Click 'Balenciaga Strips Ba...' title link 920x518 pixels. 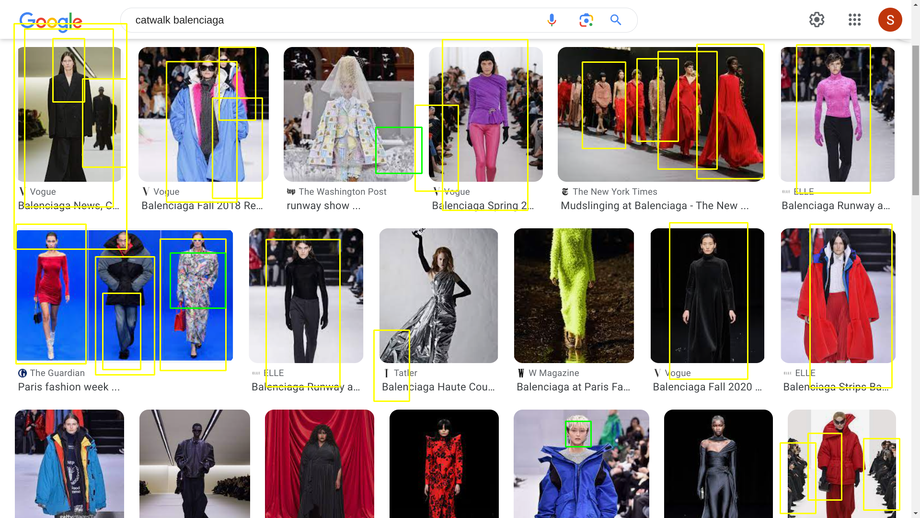tap(836, 387)
